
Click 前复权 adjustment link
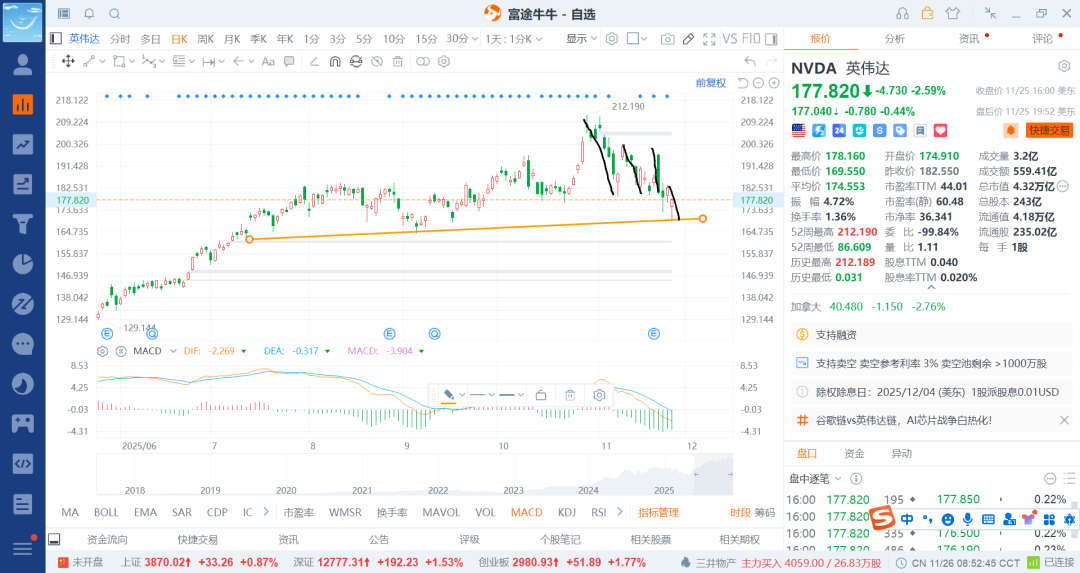[x=711, y=83]
